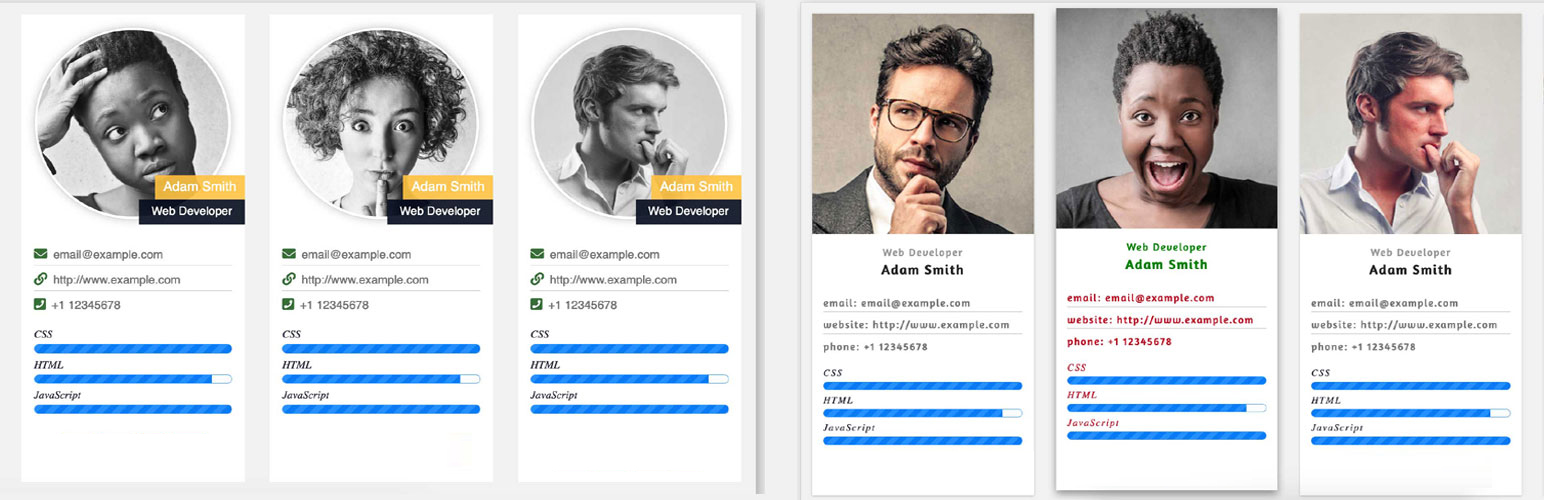This screenshot has height=500, width=1544.
Task: Click the envelope icon in the second card
Action: tap(288, 254)
